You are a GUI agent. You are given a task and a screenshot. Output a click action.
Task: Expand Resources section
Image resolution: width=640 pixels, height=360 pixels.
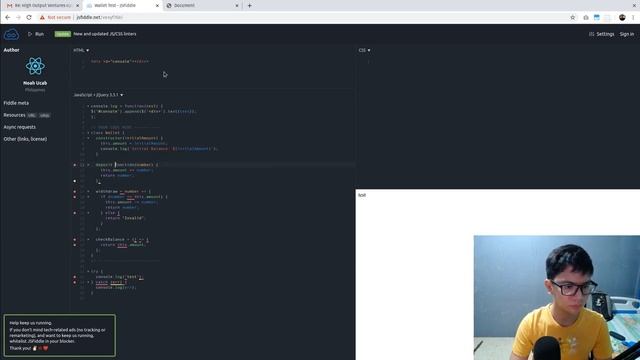[14, 115]
